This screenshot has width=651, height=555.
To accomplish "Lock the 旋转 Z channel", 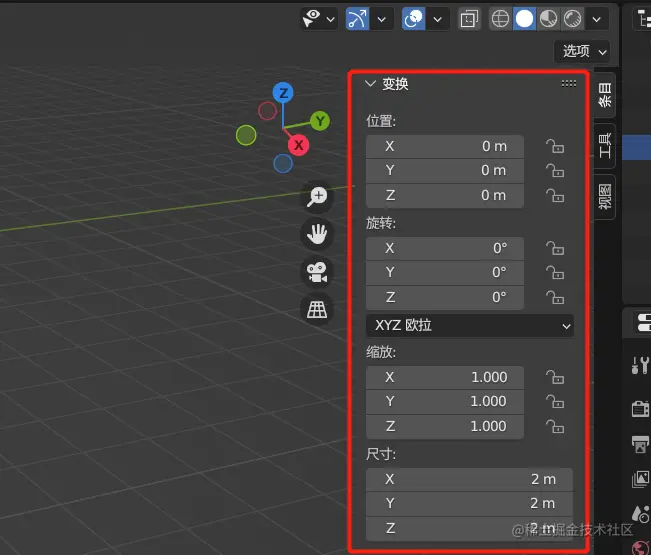I will (555, 297).
